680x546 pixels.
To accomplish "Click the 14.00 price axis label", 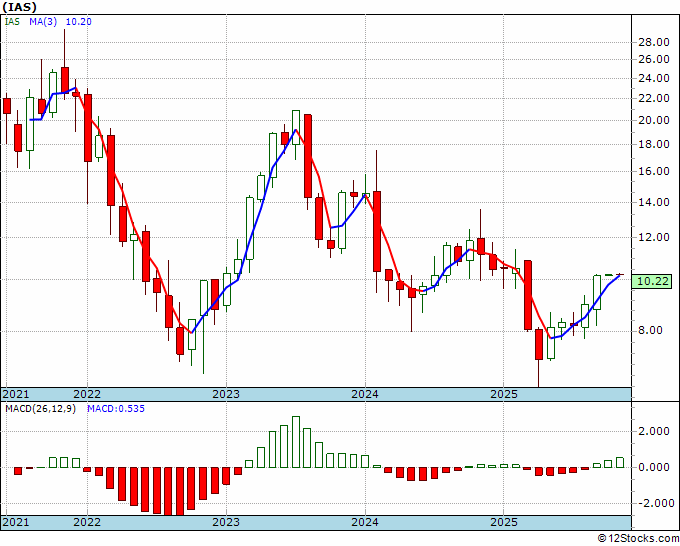I will pyautogui.click(x=653, y=202).
